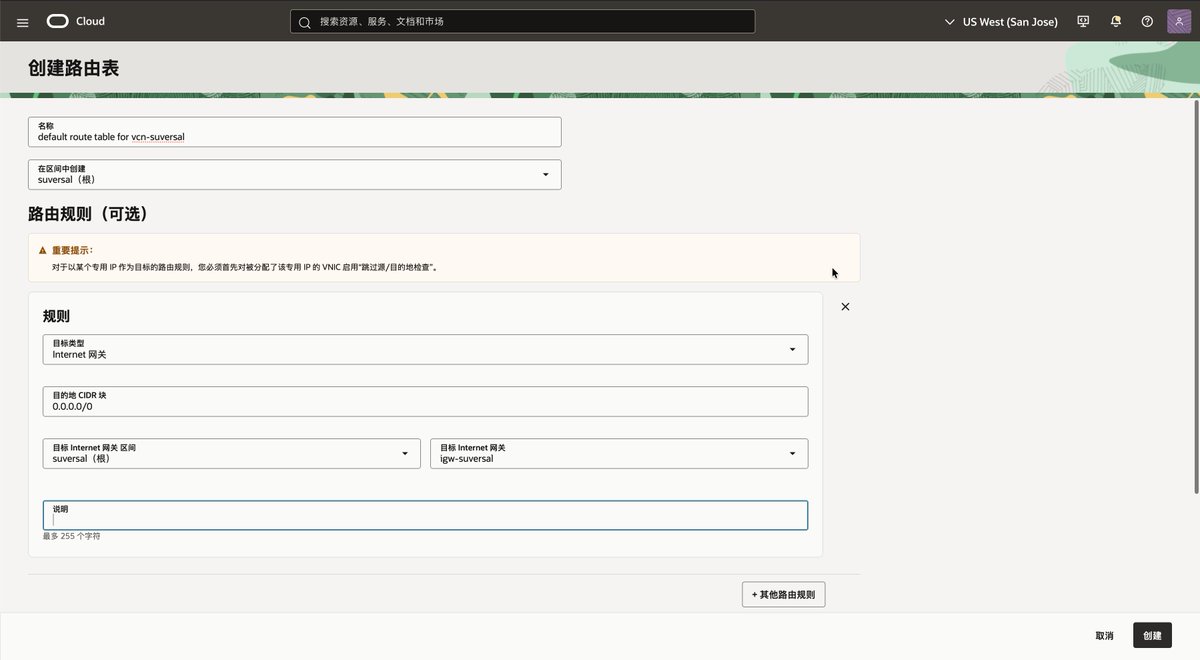Open the Cloud Shell developer tools icon
1200x660 pixels.
[x=1083, y=21]
